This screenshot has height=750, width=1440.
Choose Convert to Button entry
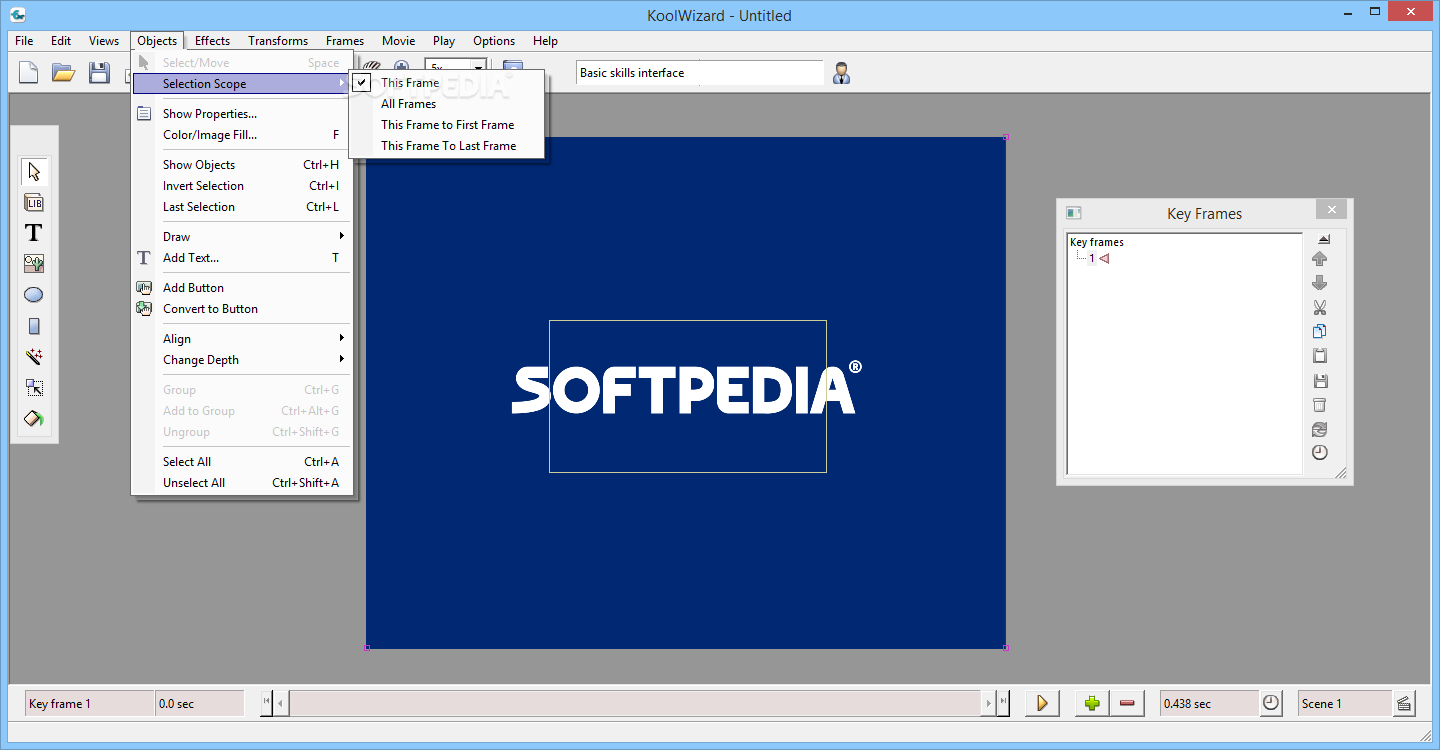click(241, 309)
